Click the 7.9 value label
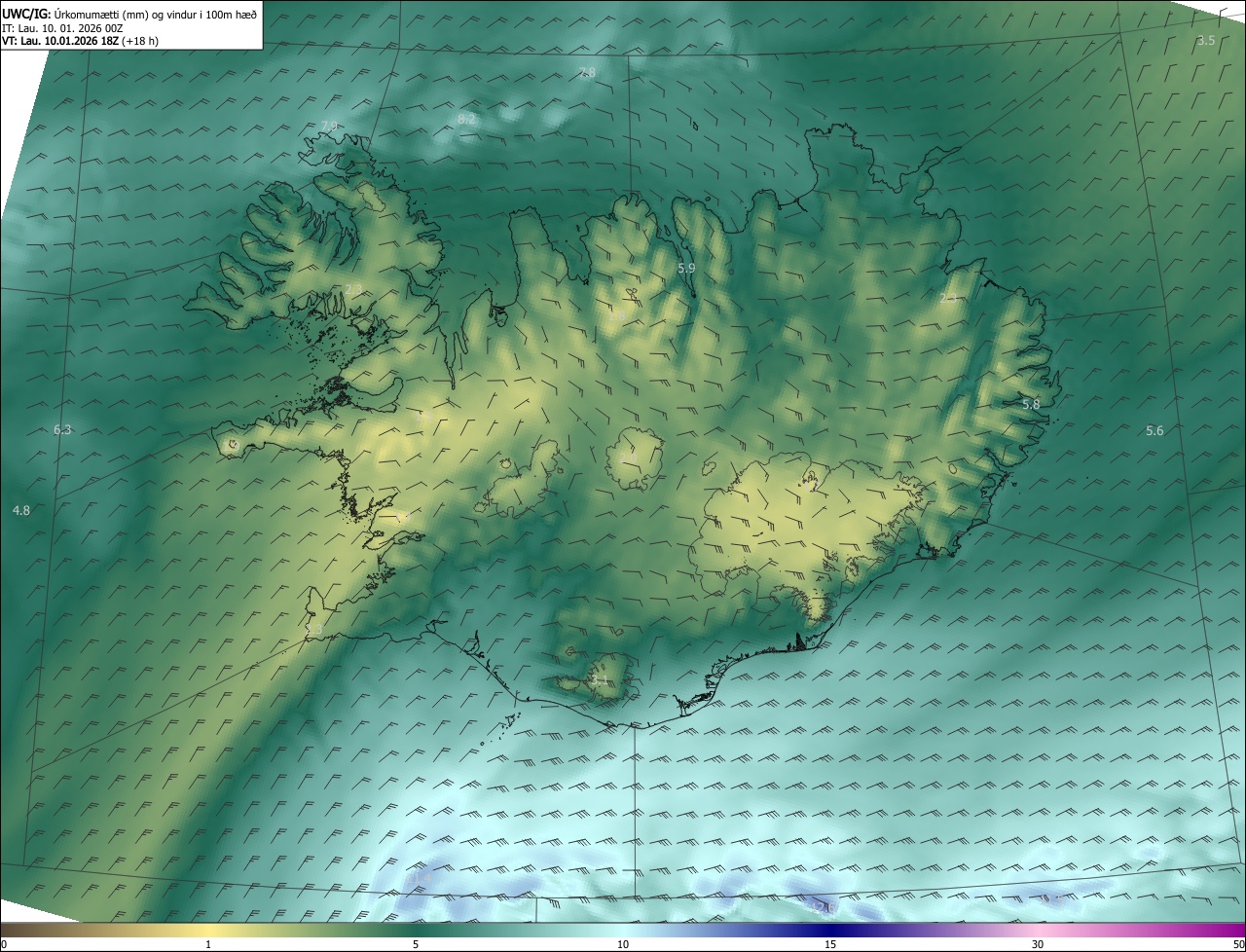Screen dimensions: 1246x952 (329, 126)
